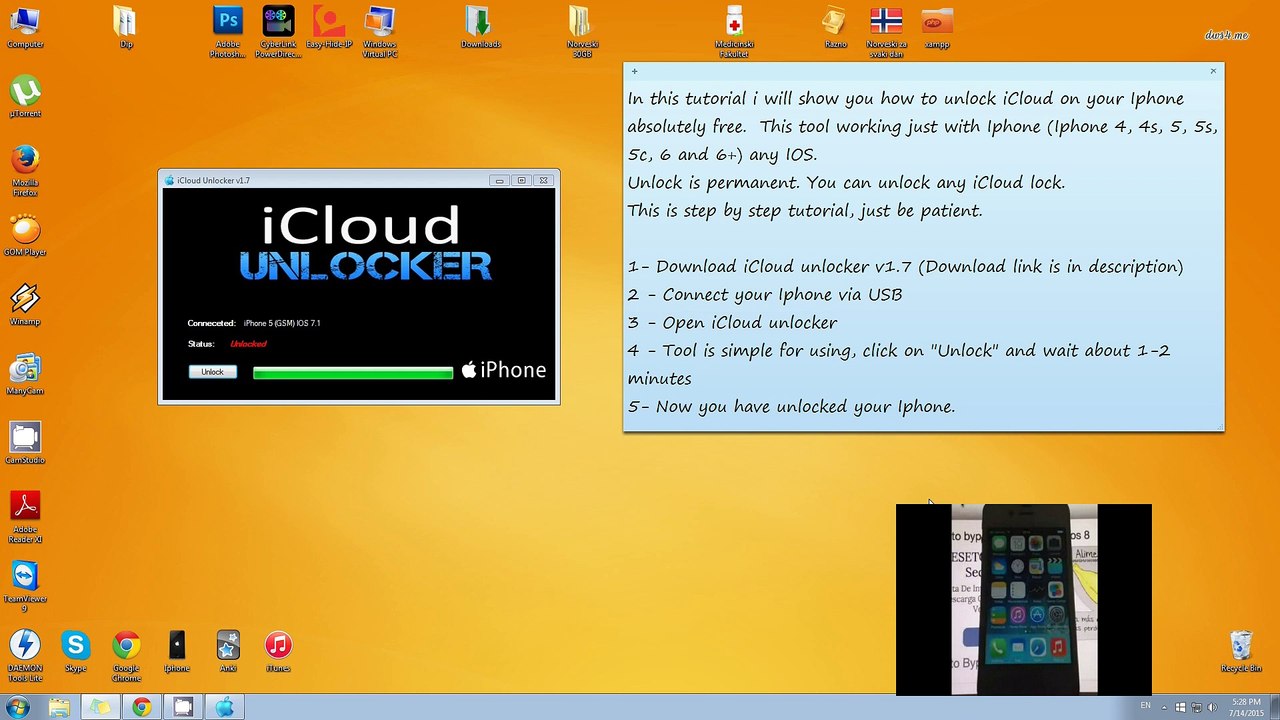This screenshot has width=1280, height=720.
Task: Open the TeamViewer desktop shortcut
Action: coord(25,586)
